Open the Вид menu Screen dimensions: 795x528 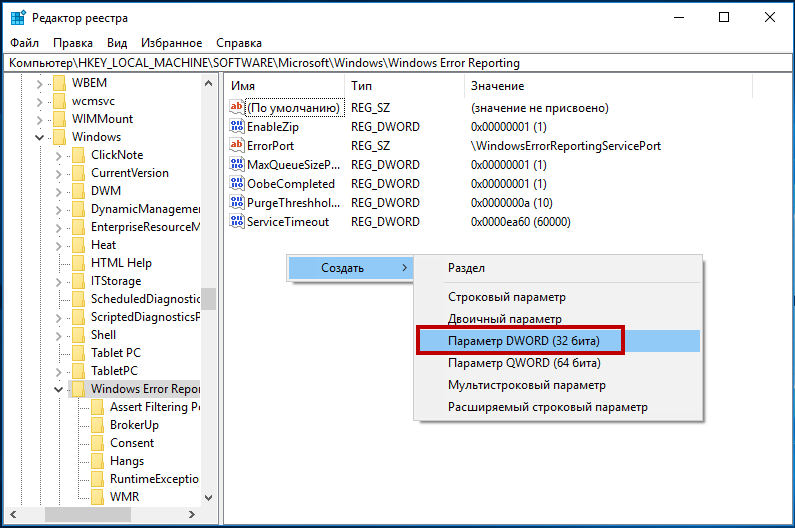117,43
